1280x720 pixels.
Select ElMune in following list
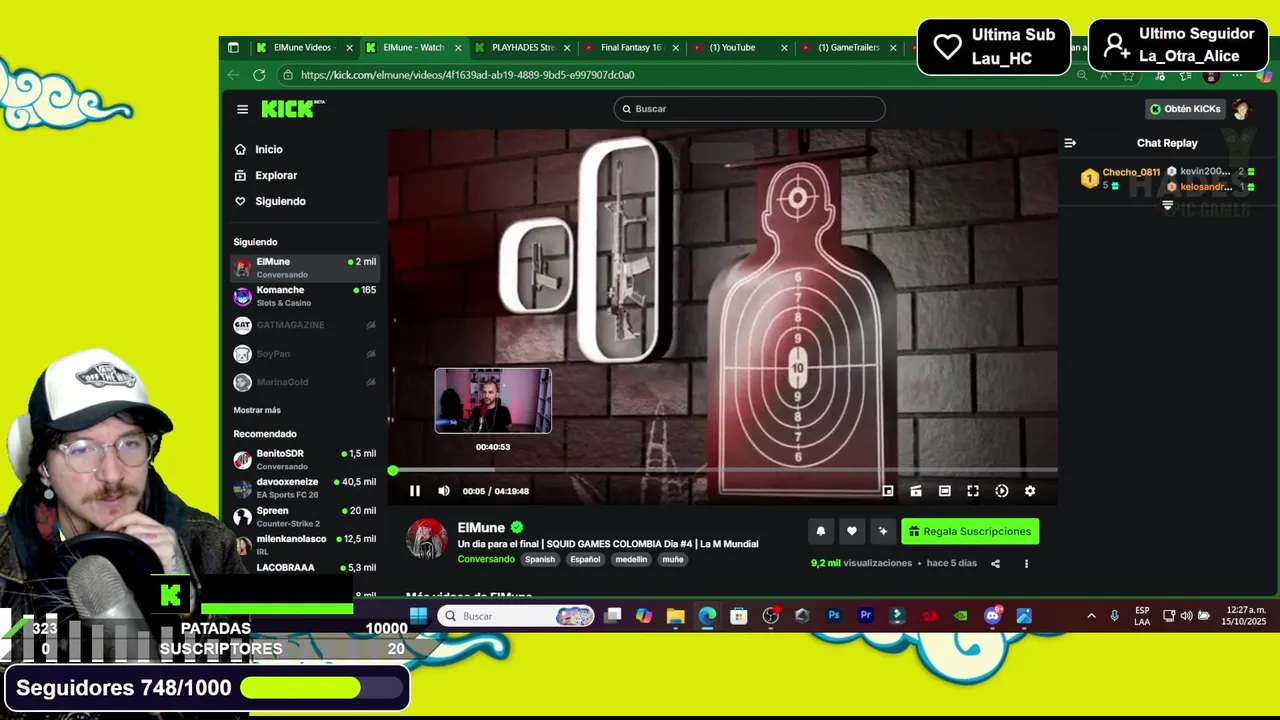point(305,268)
